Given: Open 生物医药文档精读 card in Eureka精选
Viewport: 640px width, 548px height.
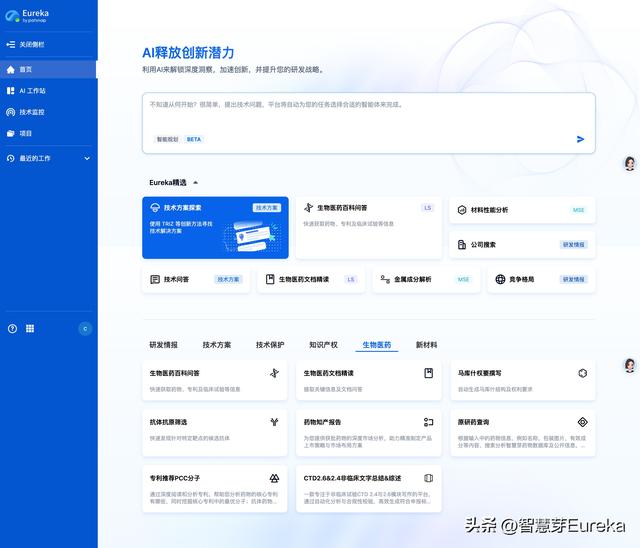Looking at the screenshot, I should [311, 280].
